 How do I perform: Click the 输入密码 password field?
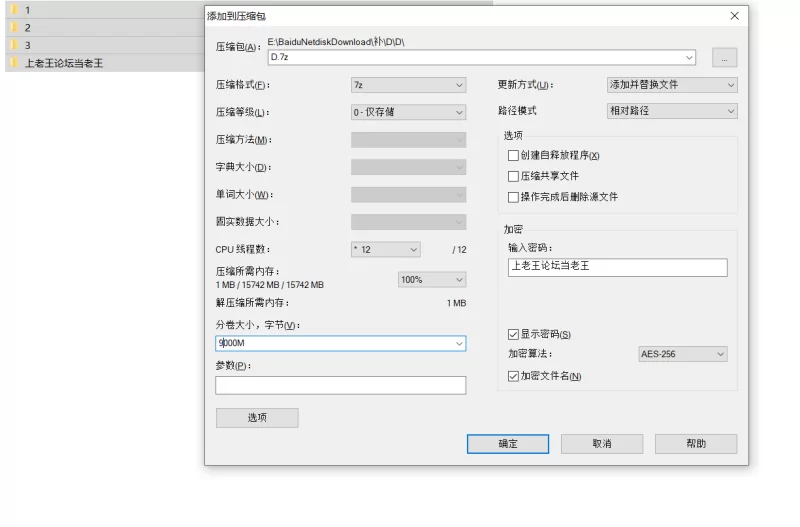point(617,267)
